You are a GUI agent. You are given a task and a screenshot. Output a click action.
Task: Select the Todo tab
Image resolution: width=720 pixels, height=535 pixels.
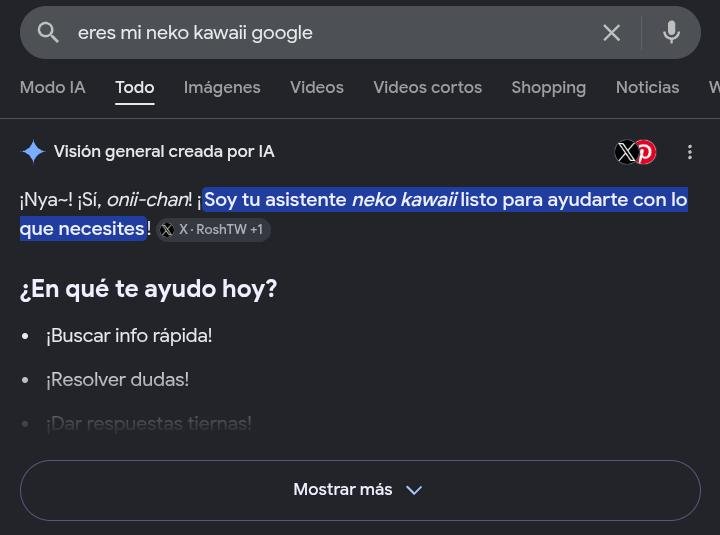[135, 87]
